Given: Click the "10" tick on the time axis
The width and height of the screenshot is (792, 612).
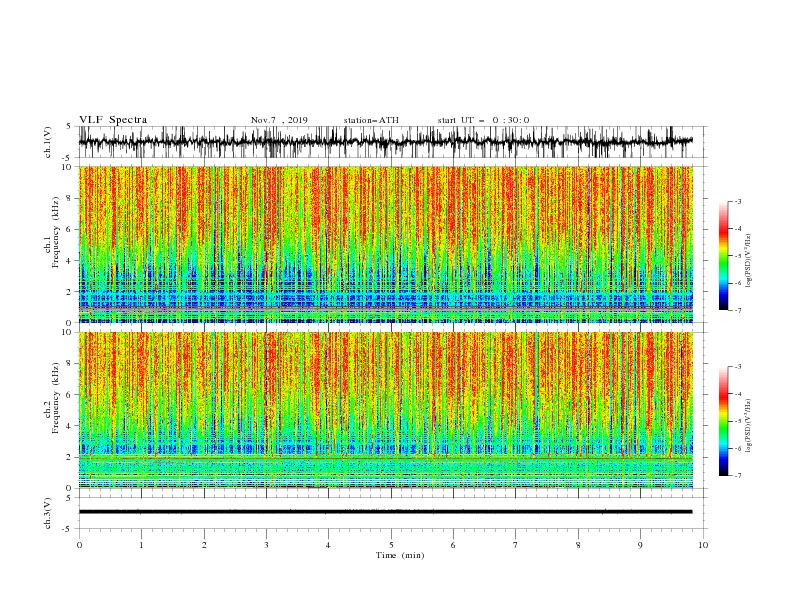Looking at the screenshot, I should click(703, 545).
